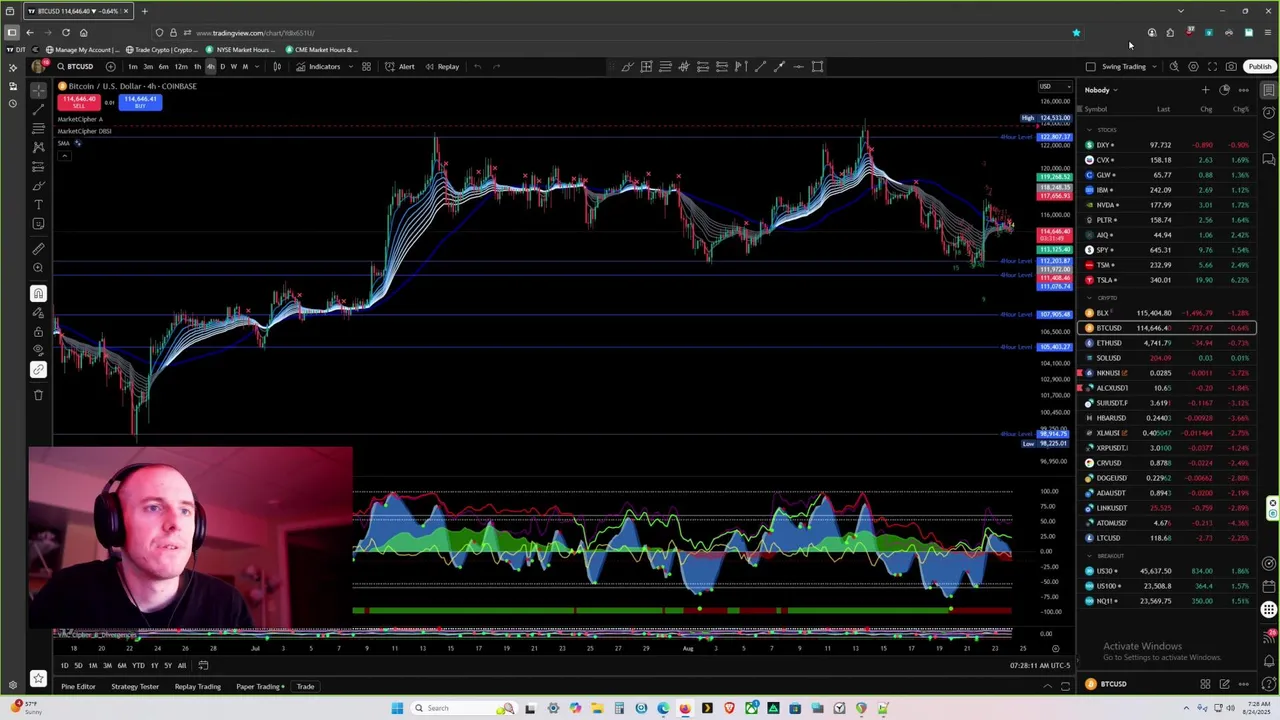Open chart settings gear icon
The width and height of the screenshot is (1280, 720).
(x=1193, y=67)
